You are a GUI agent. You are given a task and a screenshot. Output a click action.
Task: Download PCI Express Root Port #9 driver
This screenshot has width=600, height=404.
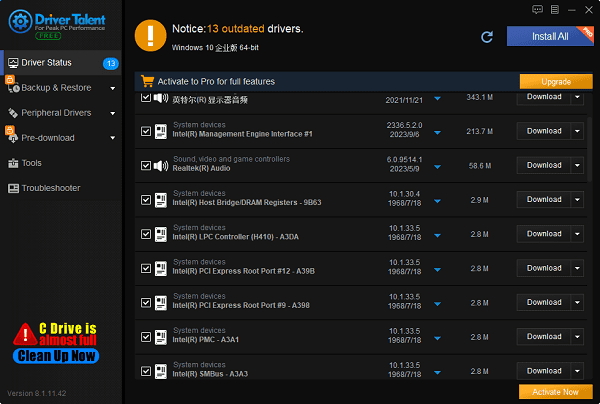tap(544, 303)
